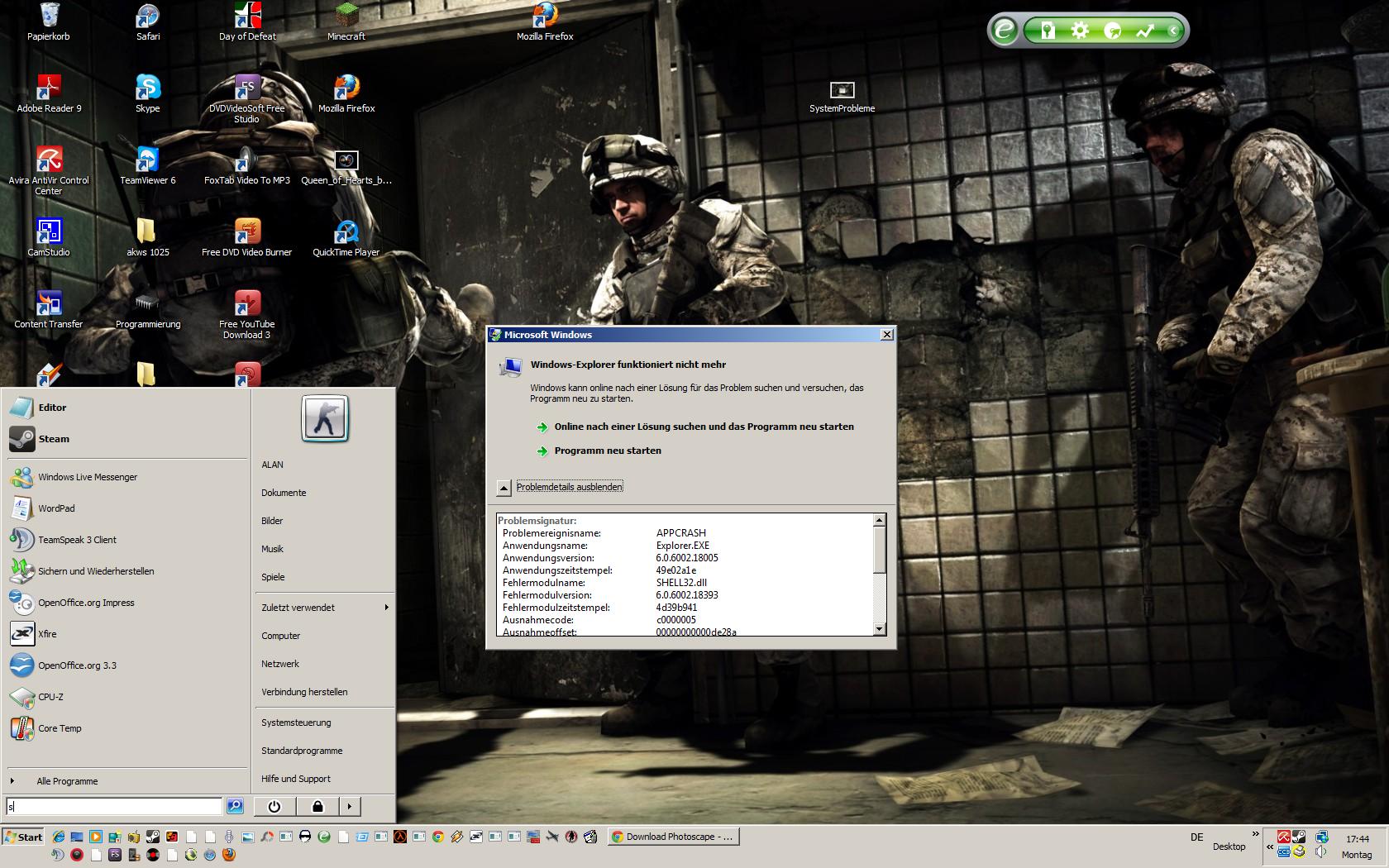1389x868 pixels.
Task: Launch OpenOffice.org Impress from Start menu
Action: (x=127, y=603)
